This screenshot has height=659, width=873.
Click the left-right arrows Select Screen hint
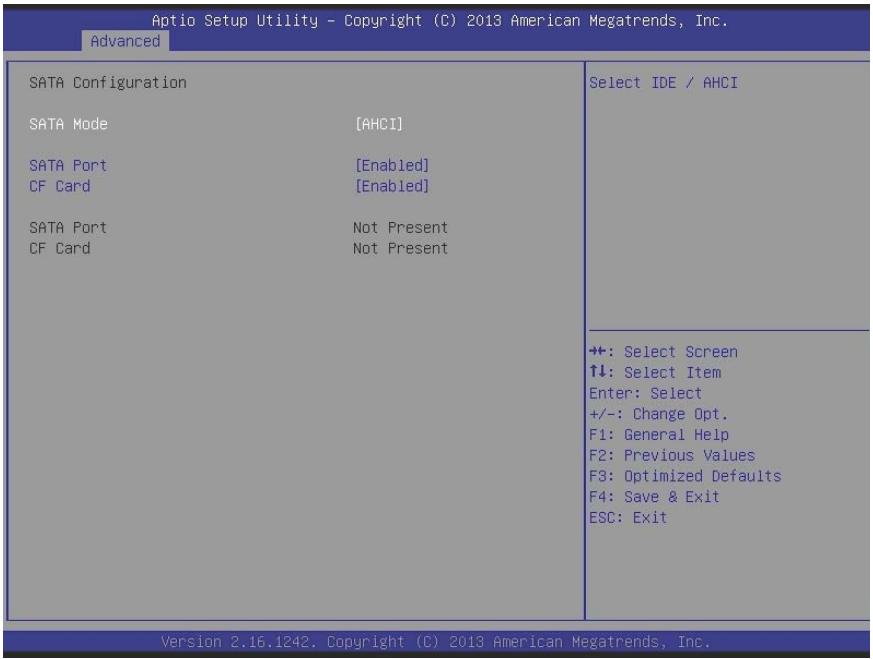pos(664,352)
